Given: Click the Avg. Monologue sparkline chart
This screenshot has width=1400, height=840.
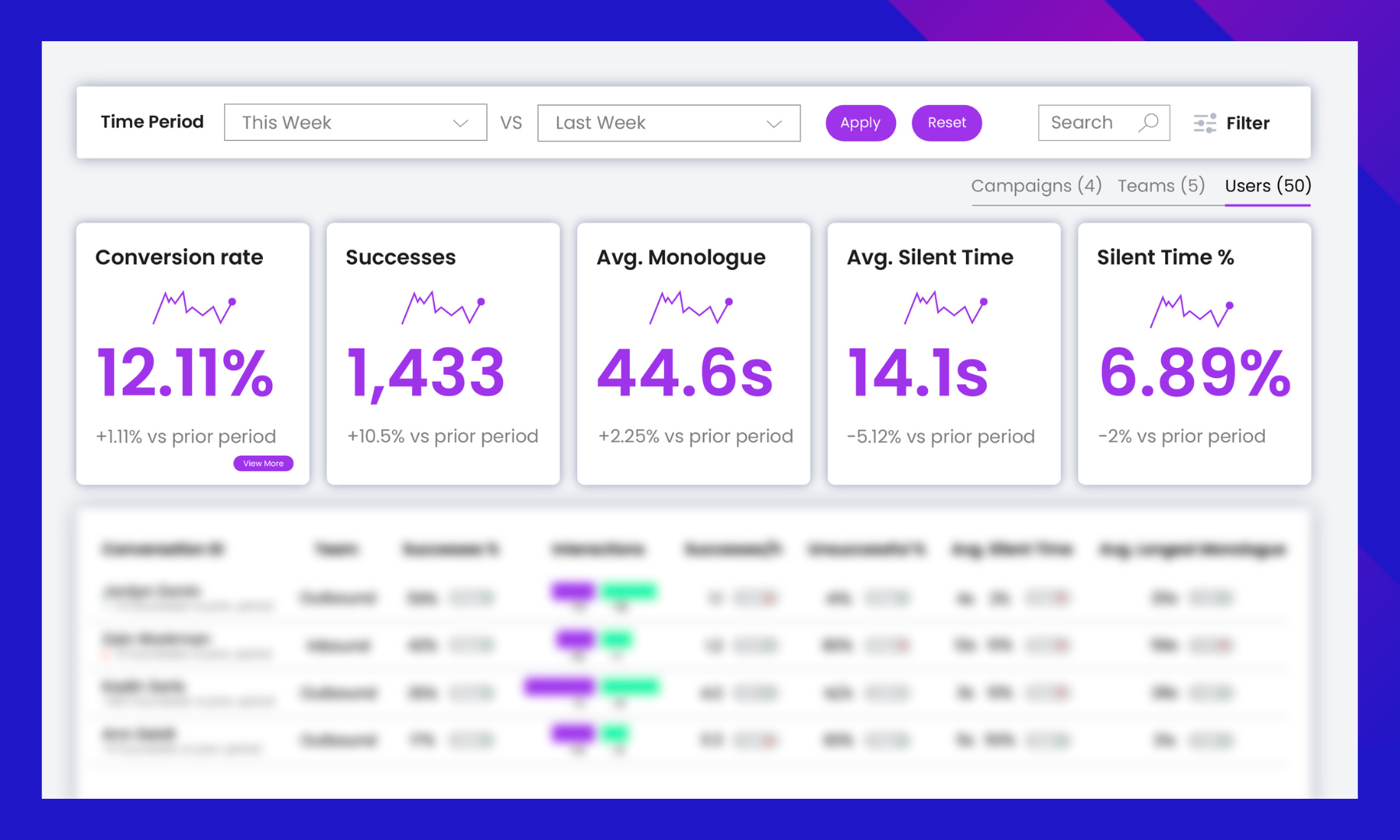Looking at the screenshot, I should (x=691, y=307).
